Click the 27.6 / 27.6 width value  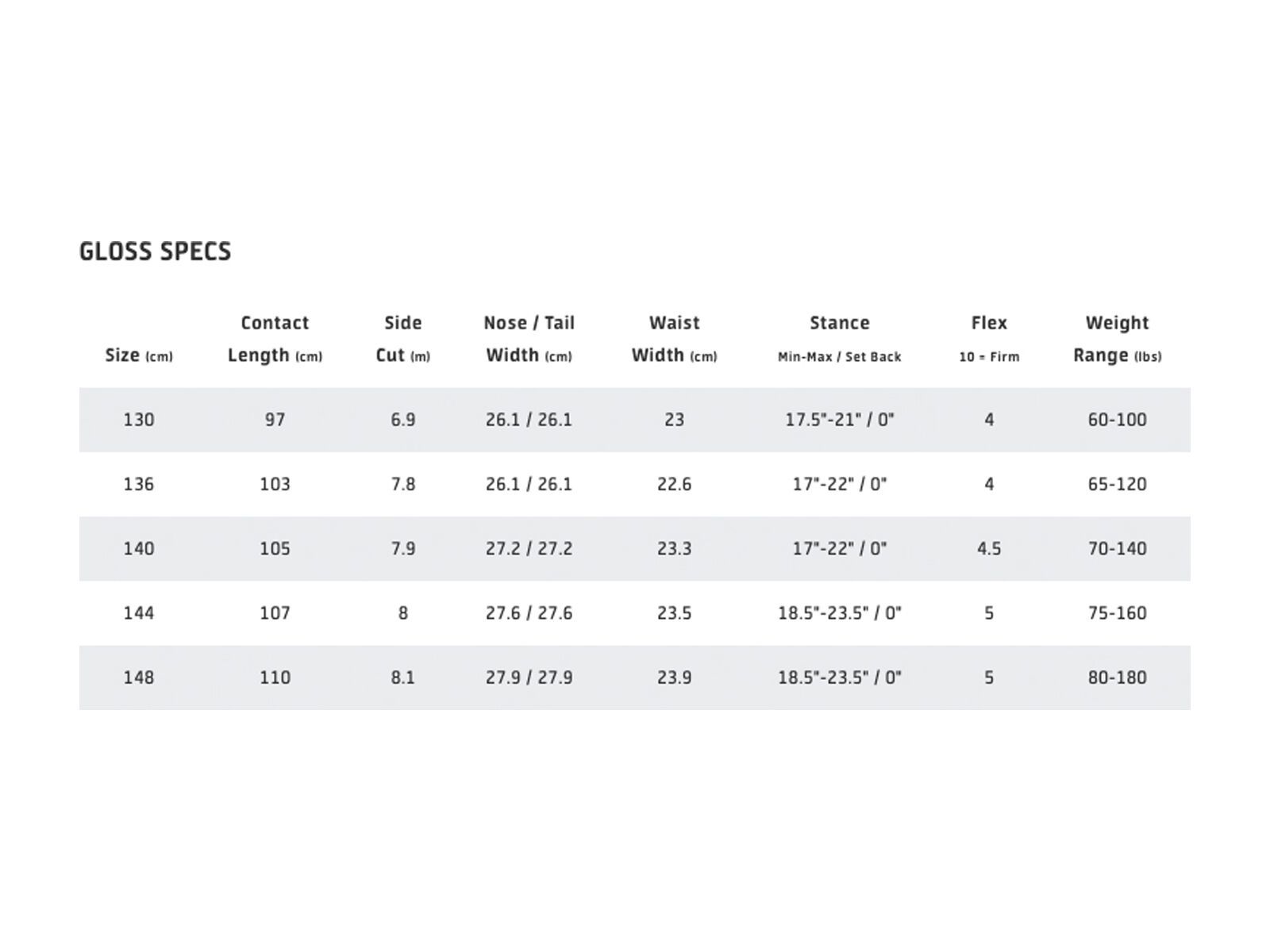coord(529,612)
